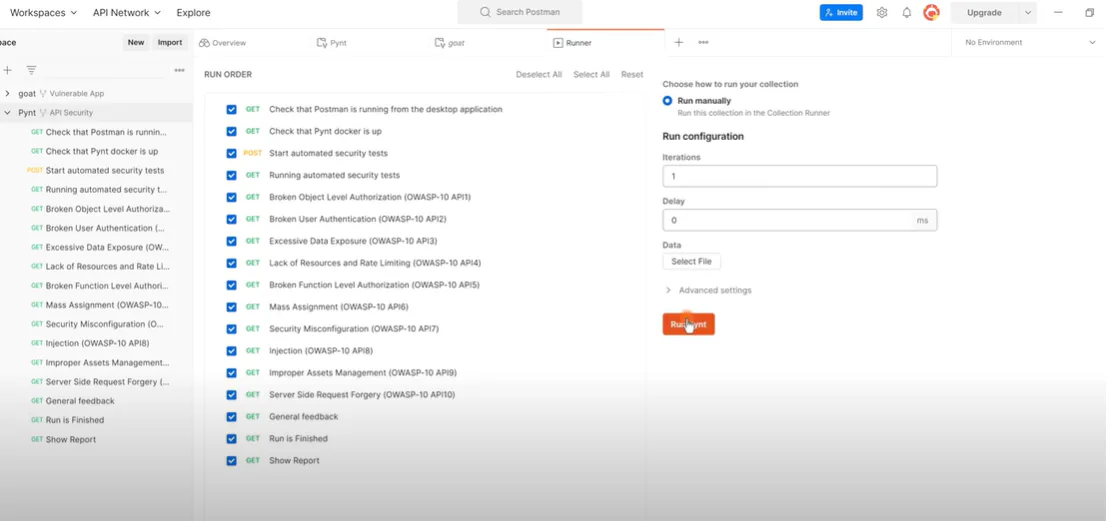This screenshot has width=1117, height=521.
Task: Click Reset in run order
Action: tap(632, 74)
